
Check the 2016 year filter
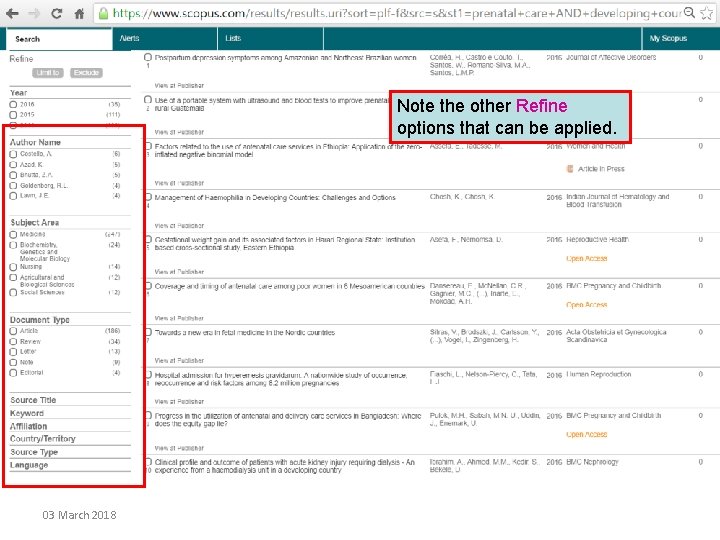tap(13, 105)
